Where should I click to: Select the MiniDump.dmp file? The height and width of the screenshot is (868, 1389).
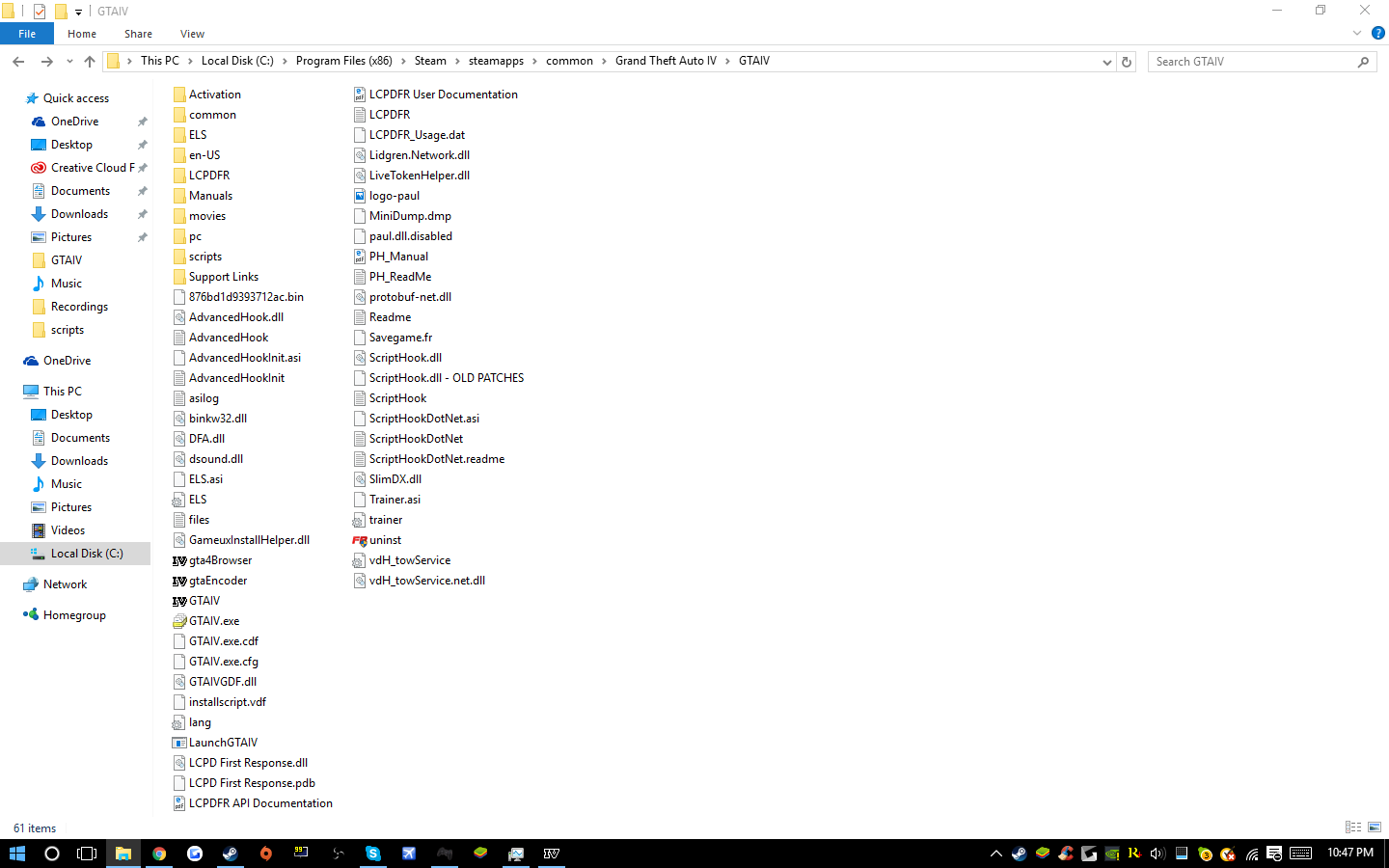pos(402,216)
